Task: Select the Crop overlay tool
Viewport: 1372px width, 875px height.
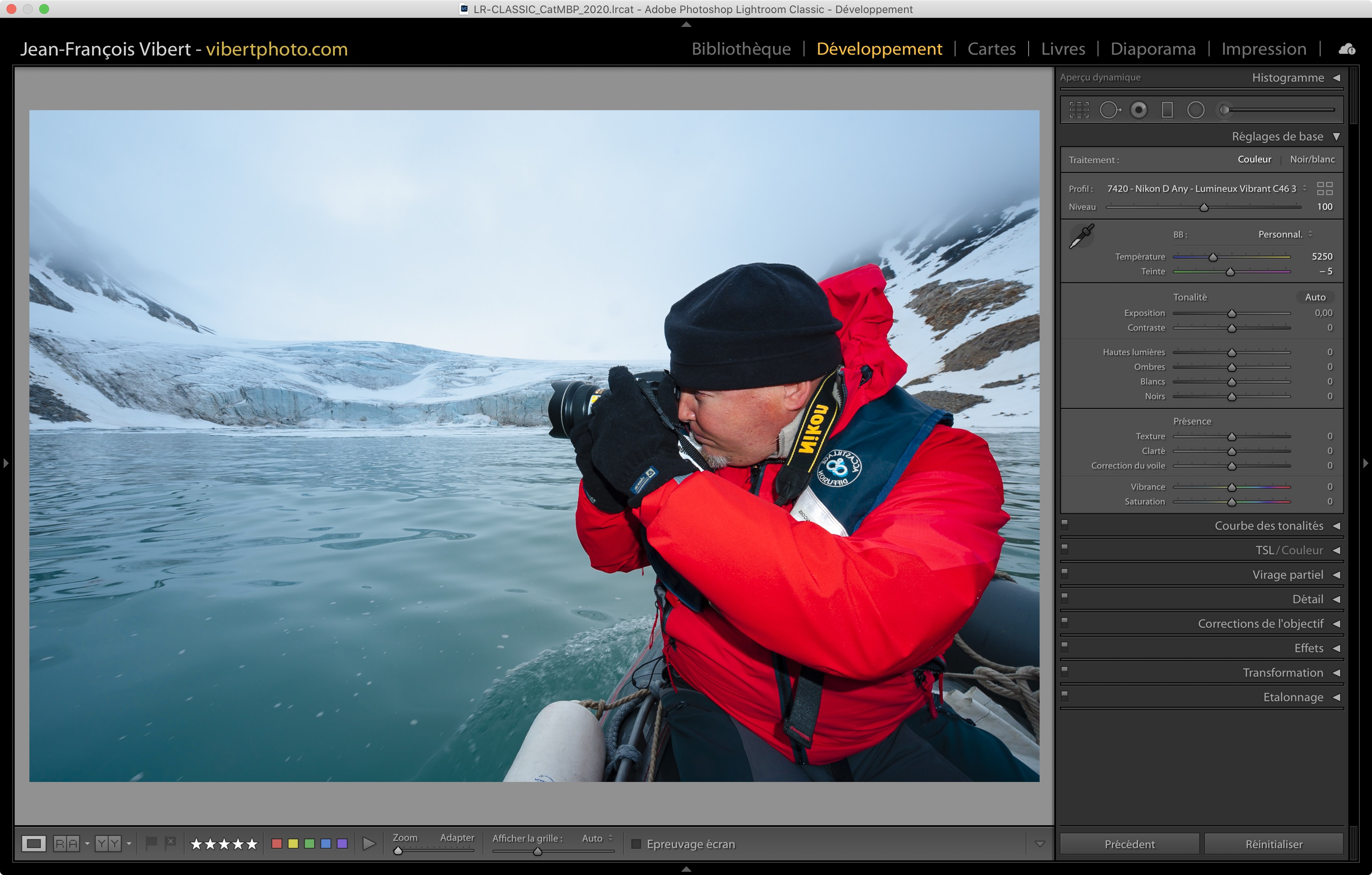Action: click(1078, 110)
